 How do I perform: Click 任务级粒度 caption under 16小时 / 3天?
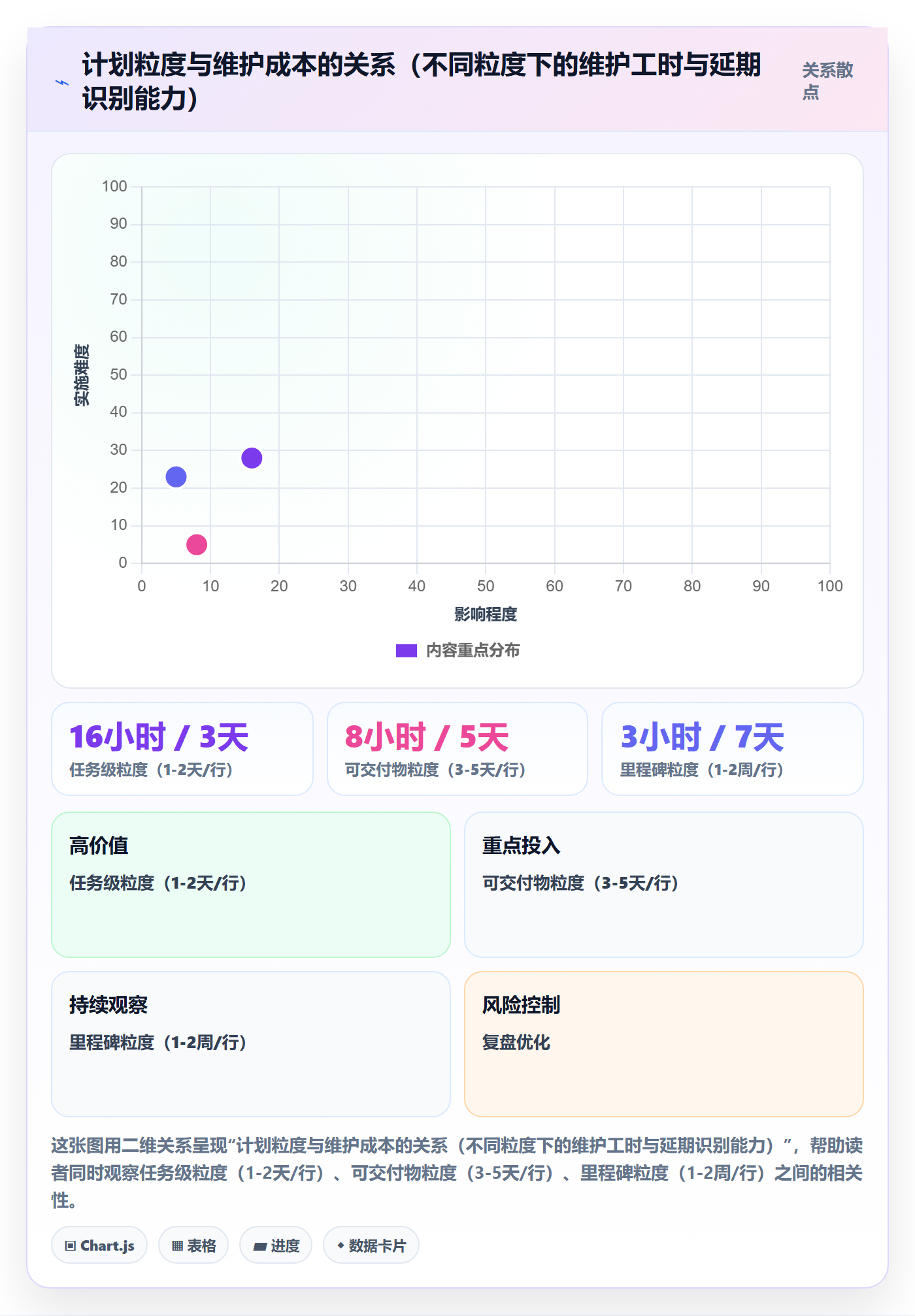(152, 770)
